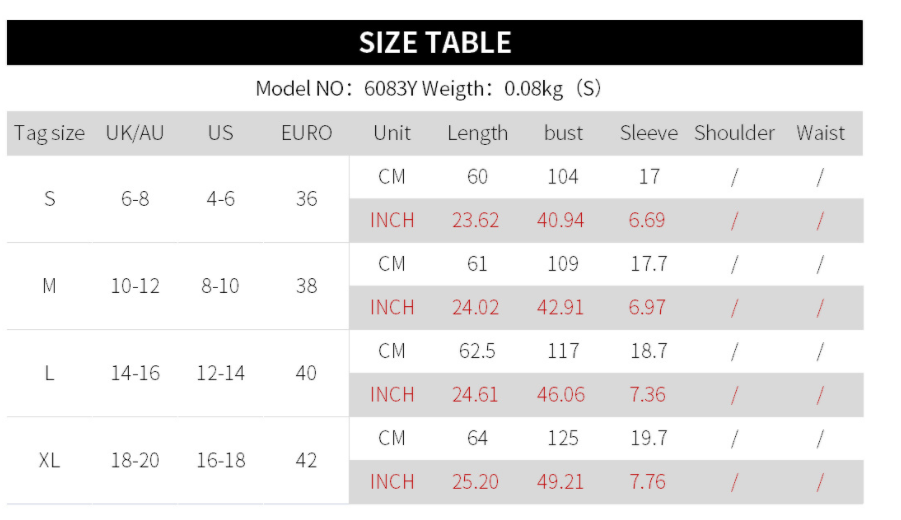Viewport: 901px width, 520px height.
Task: Select the 7.36 inch sleeve value
Action: (647, 395)
